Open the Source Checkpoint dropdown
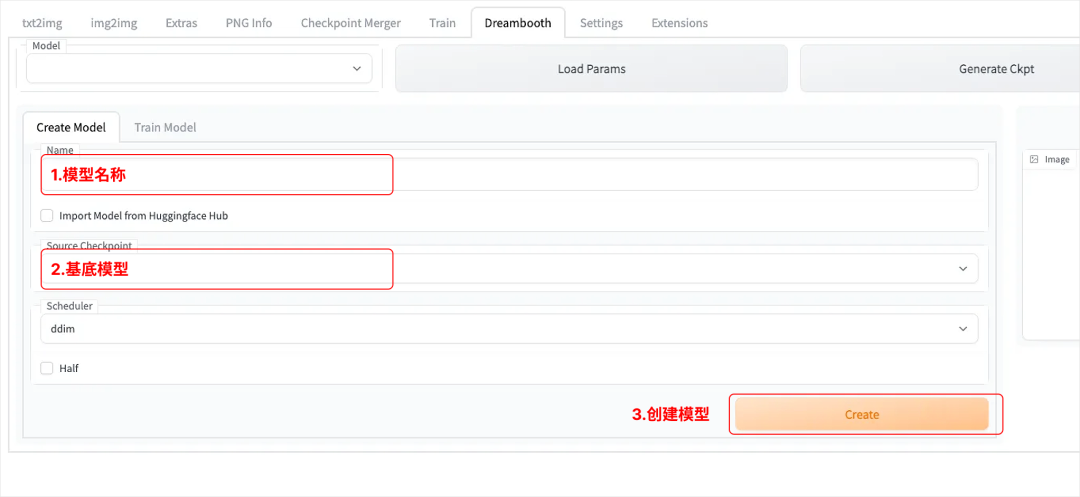This screenshot has height=497, width=1080. [509, 268]
